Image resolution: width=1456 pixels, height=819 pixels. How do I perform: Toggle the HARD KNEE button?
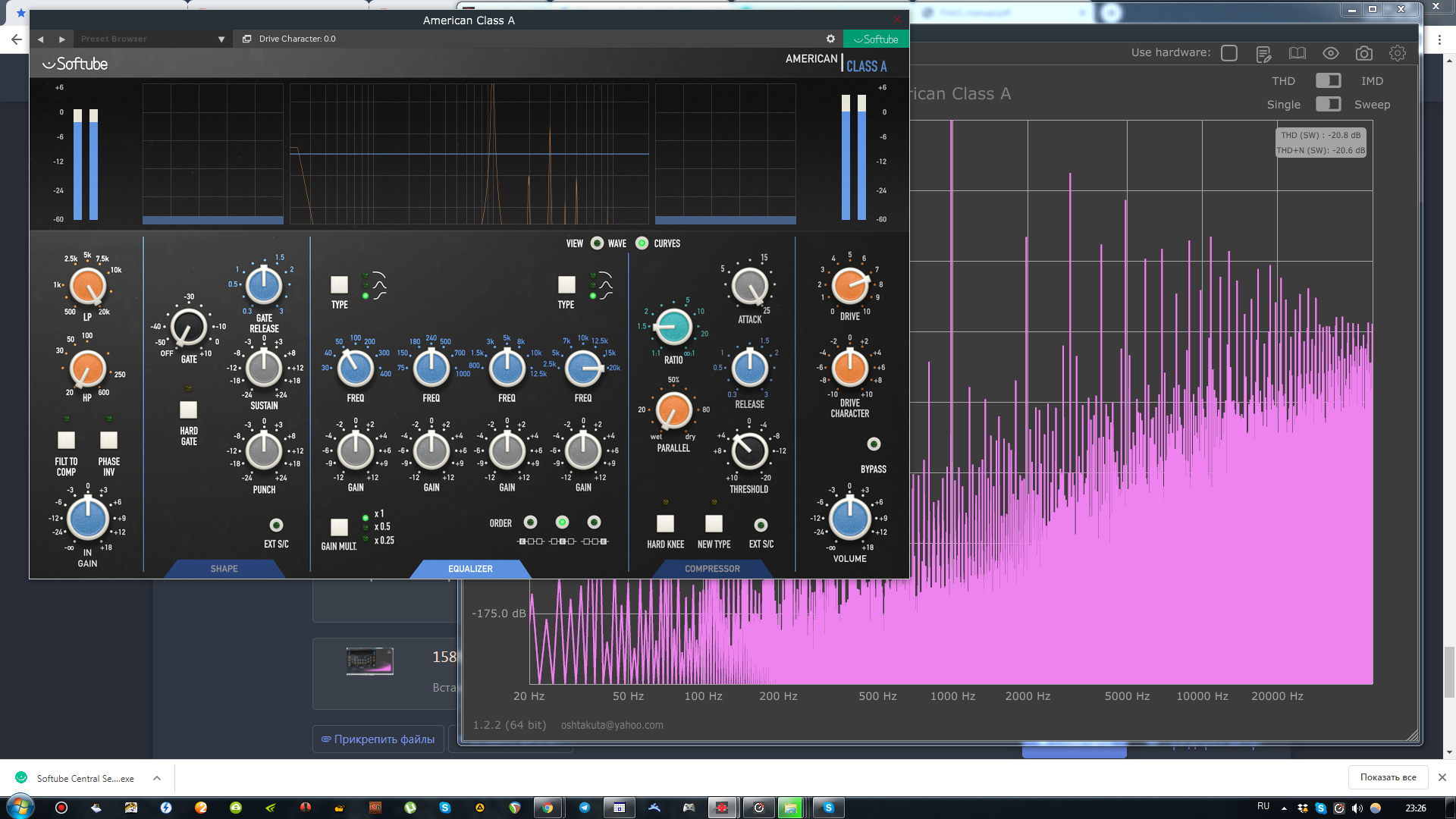tap(665, 523)
